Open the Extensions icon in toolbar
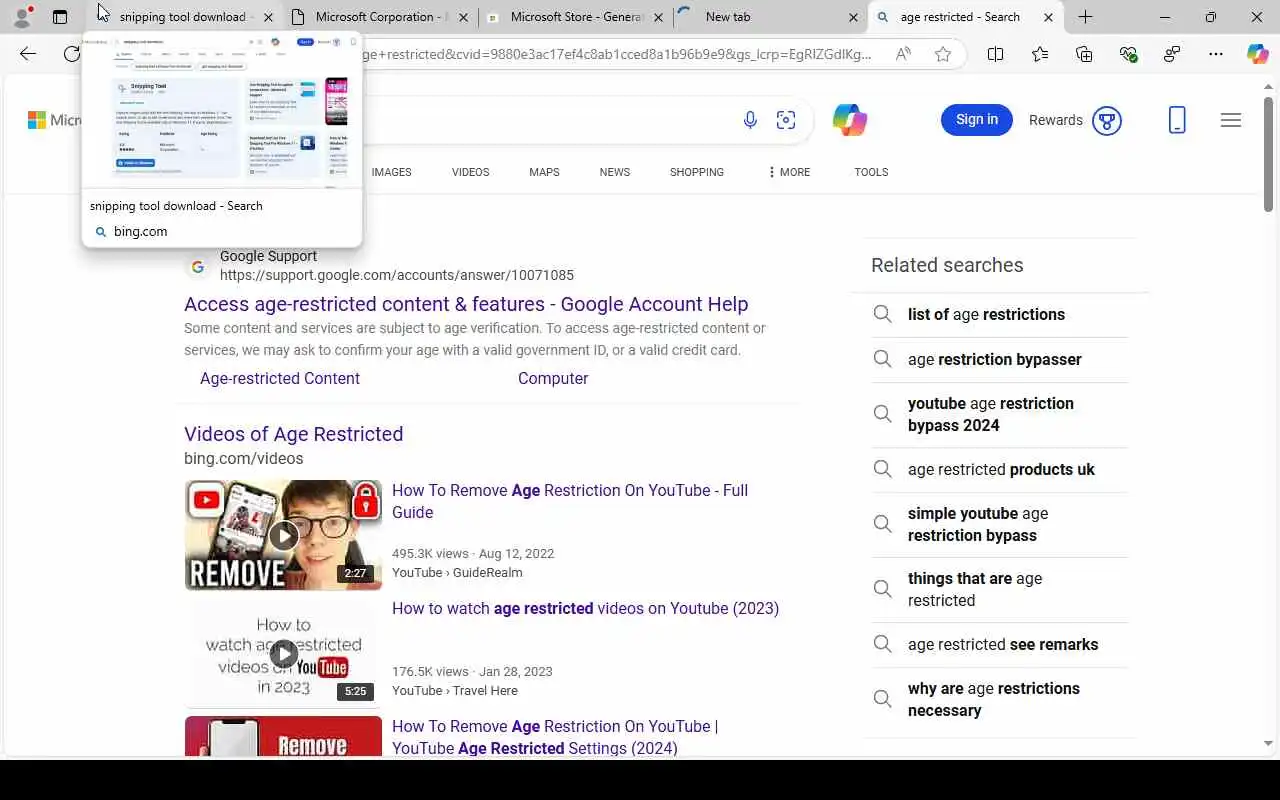 [1172, 54]
